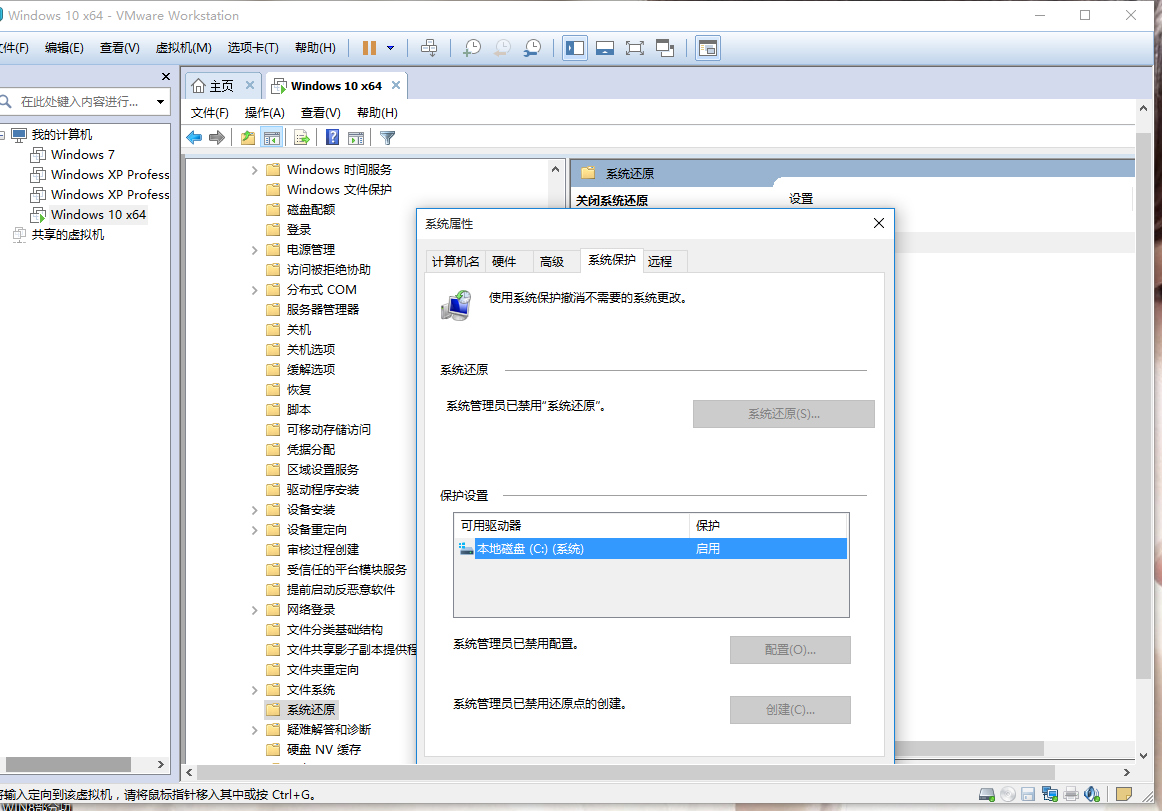Send Ctrl+Alt+Del to the virtual machine
The image size is (1162, 811).
[x=428, y=48]
